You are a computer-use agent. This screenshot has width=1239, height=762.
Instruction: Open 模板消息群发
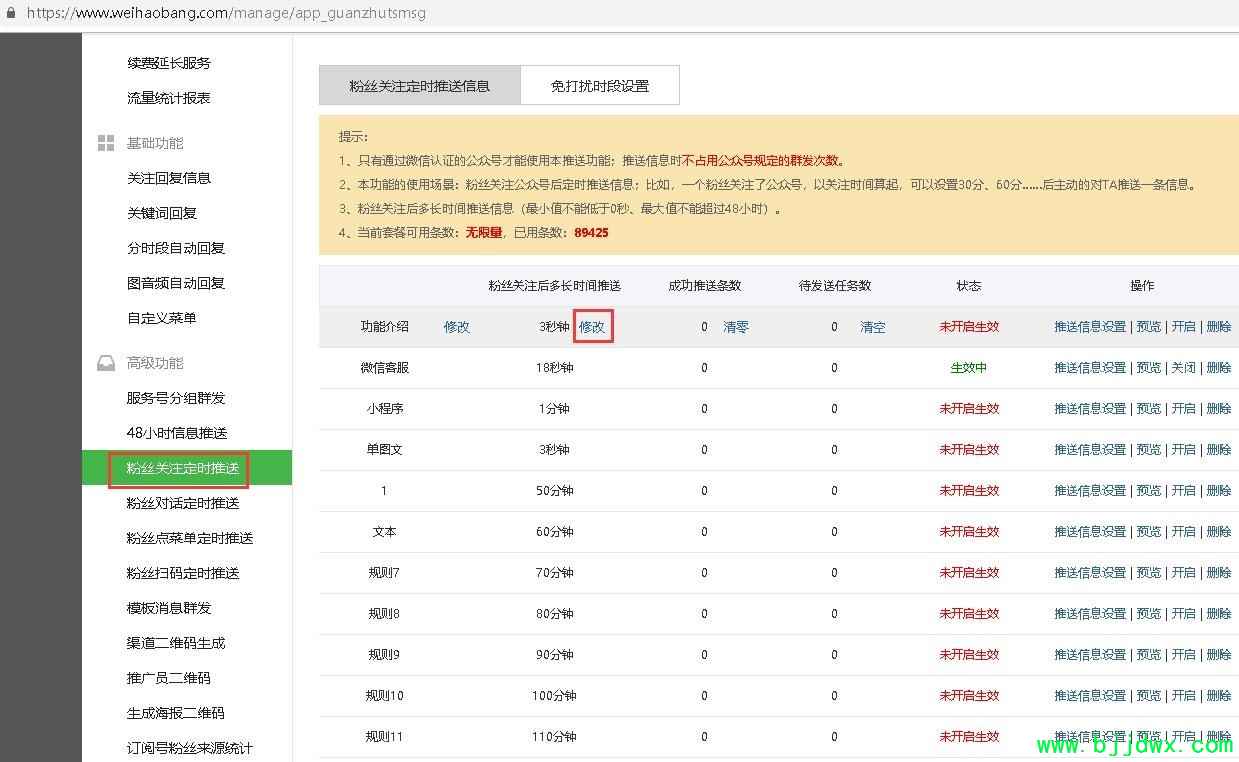point(169,608)
